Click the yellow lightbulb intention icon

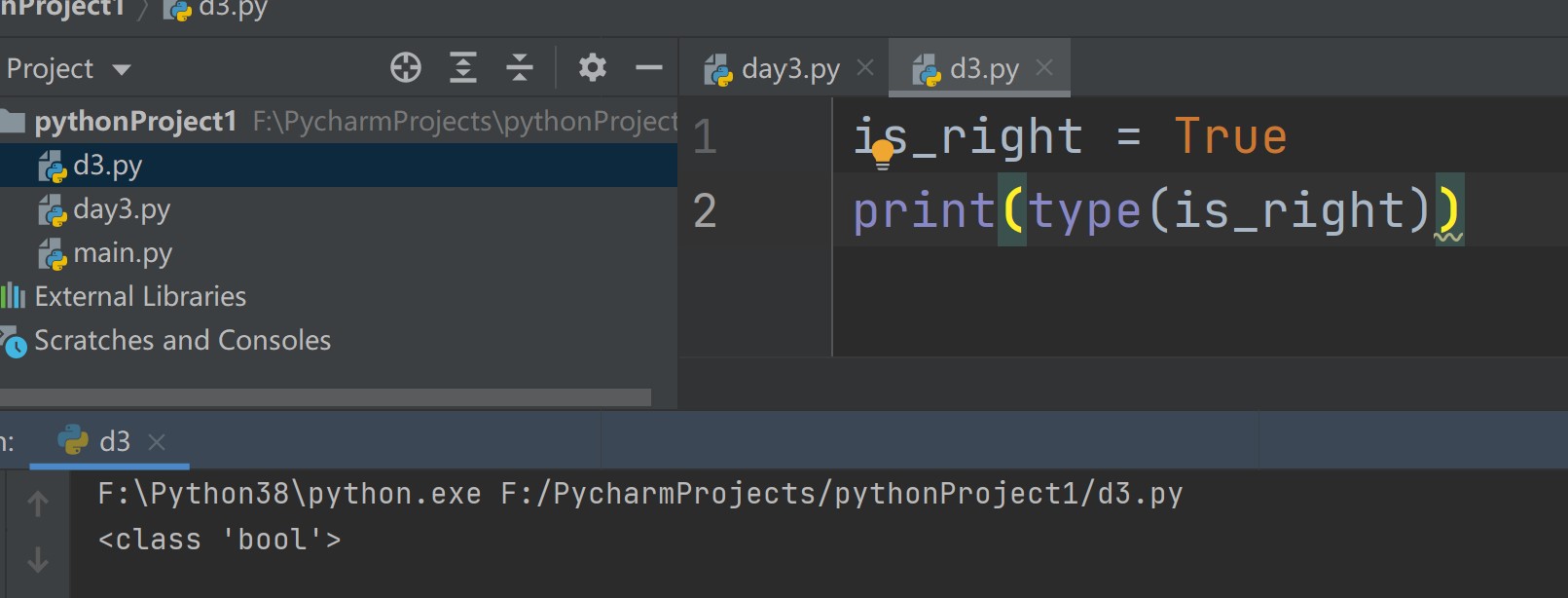(883, 154)
